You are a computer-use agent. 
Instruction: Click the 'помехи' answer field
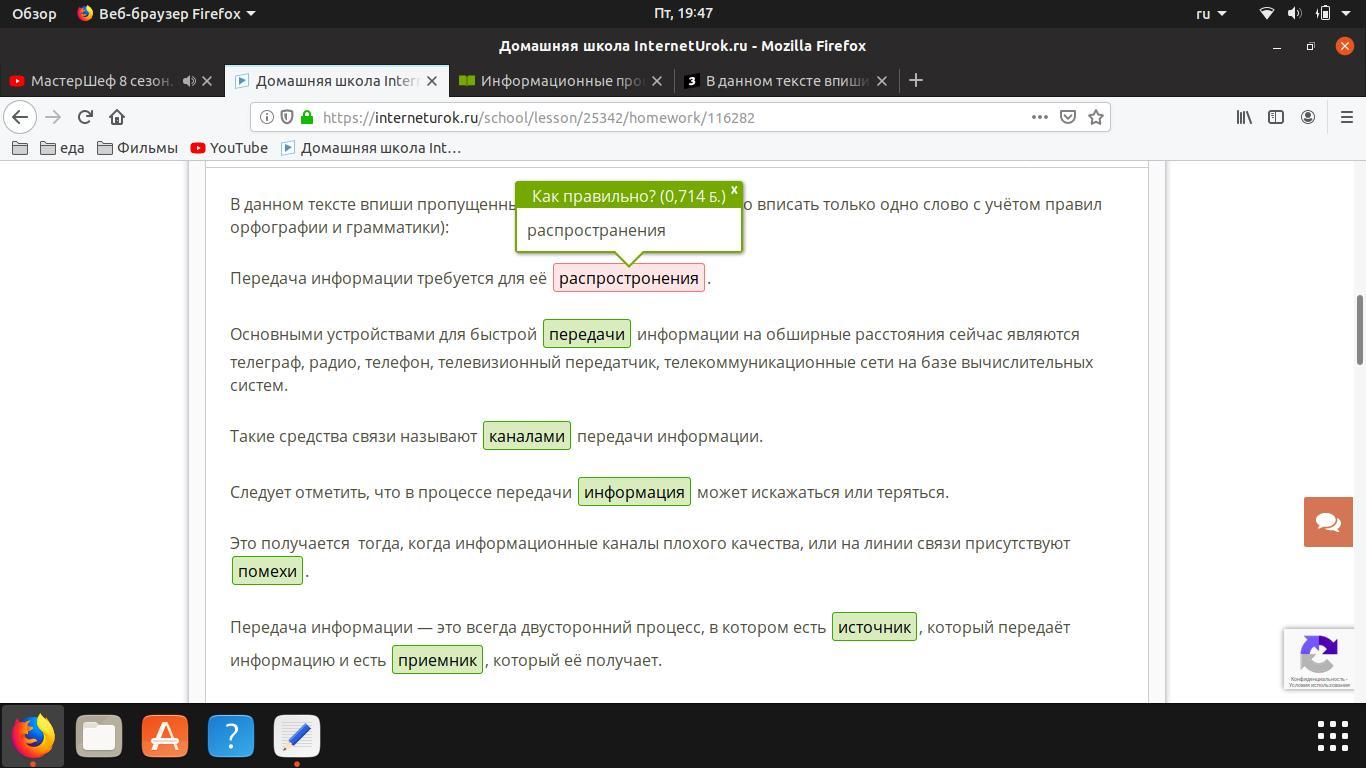[267, 571]
